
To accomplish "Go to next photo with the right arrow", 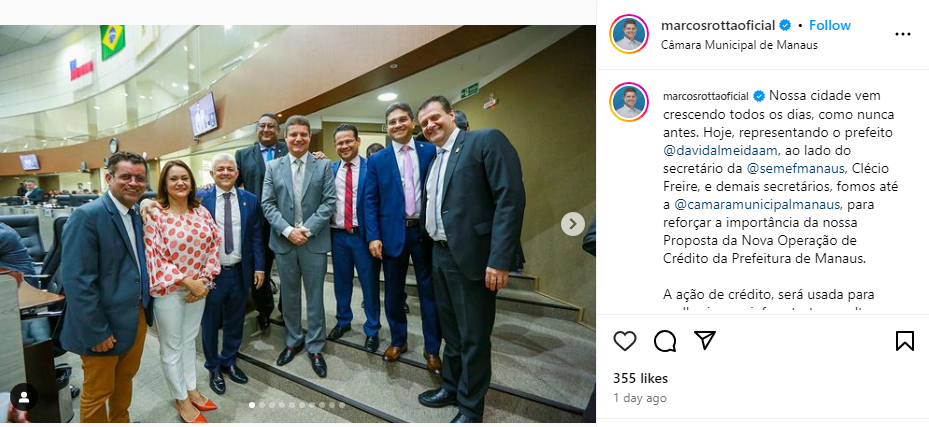I will [x=572, y=224].
